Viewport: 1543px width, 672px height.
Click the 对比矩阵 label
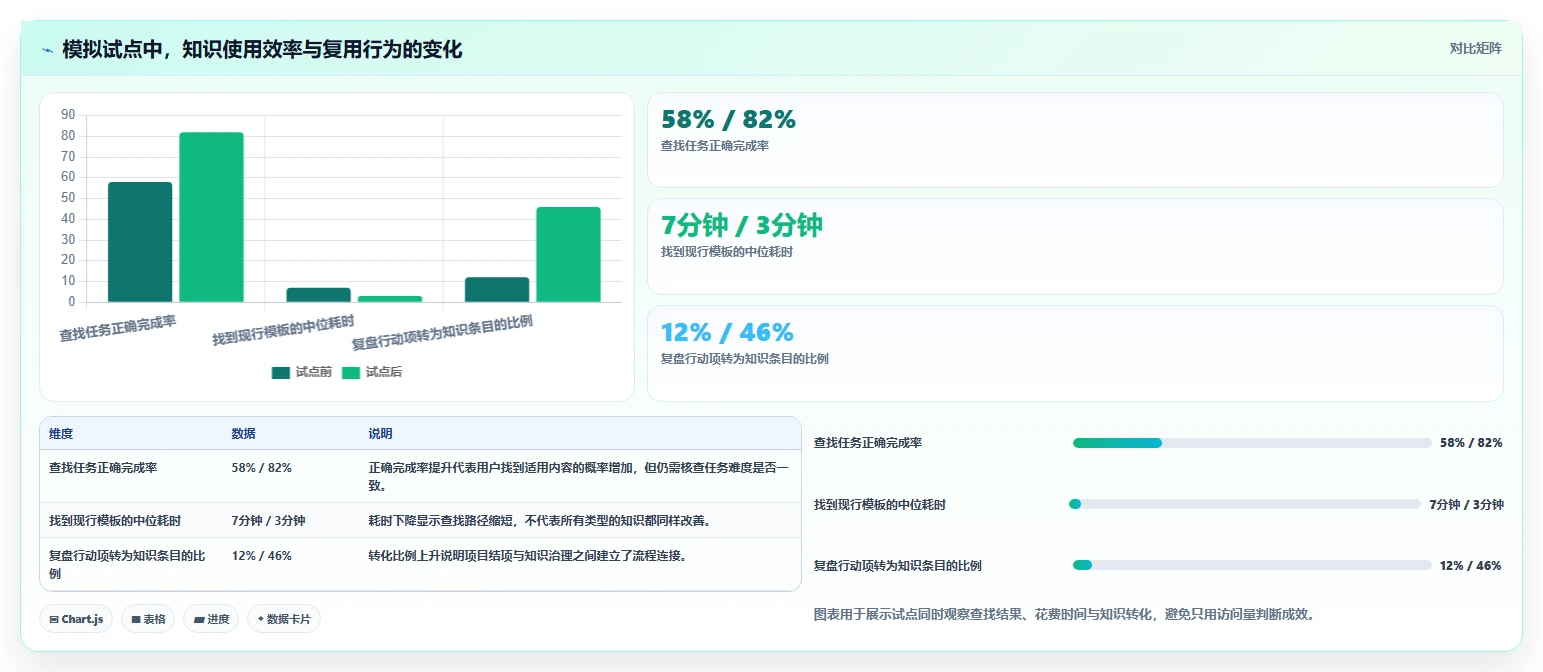click(1475, 48)
